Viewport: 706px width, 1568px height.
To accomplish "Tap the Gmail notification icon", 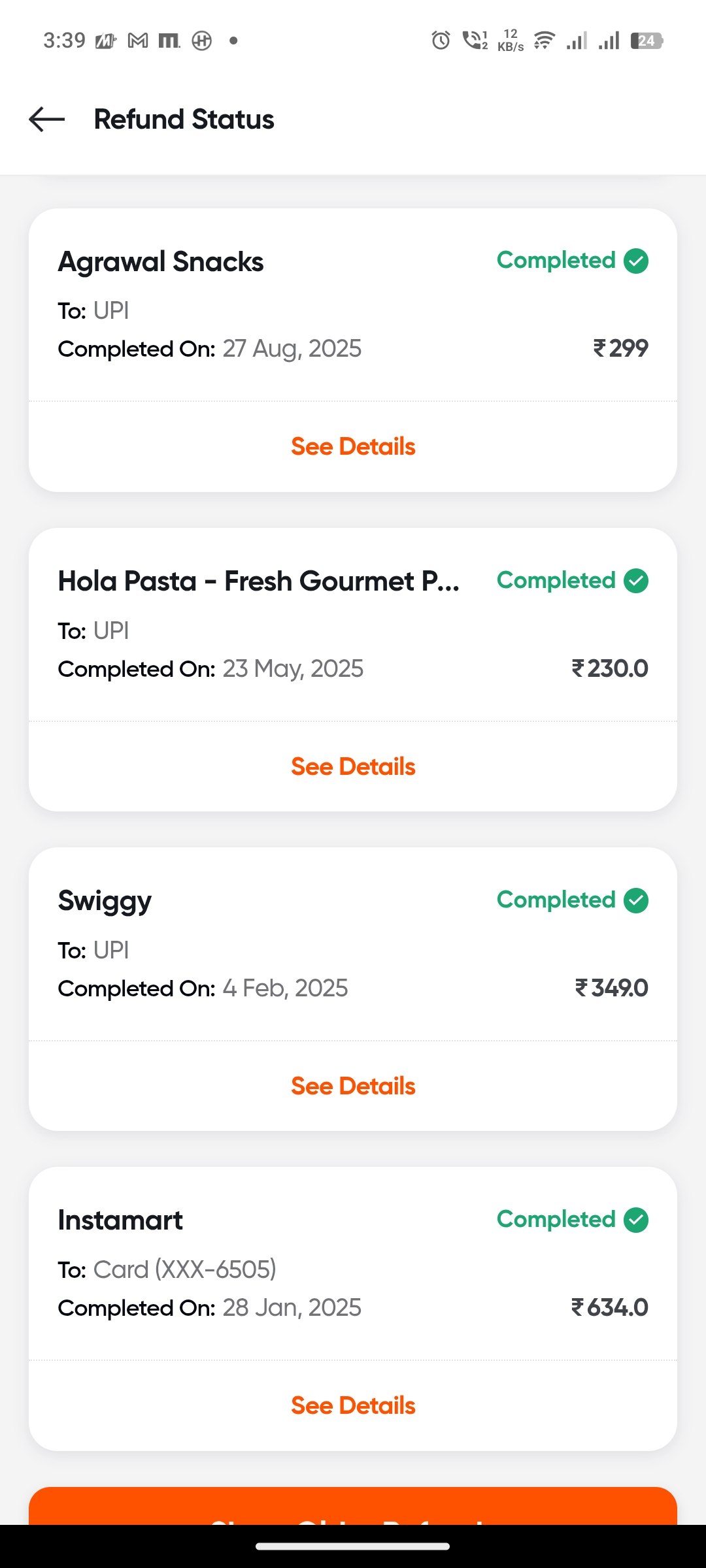I will [x=137, y=41].
